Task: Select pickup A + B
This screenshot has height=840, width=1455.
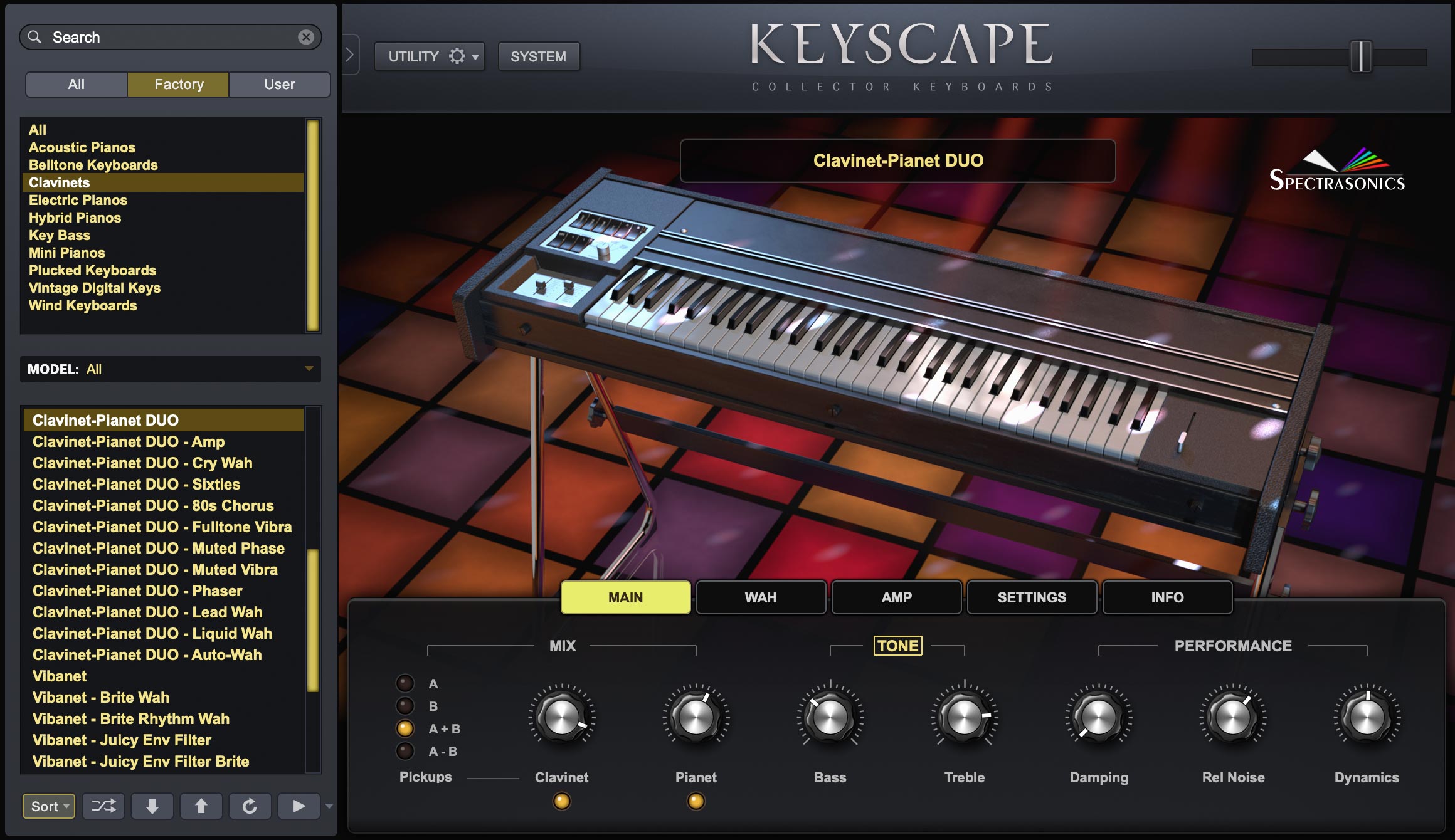Action: 405,728
